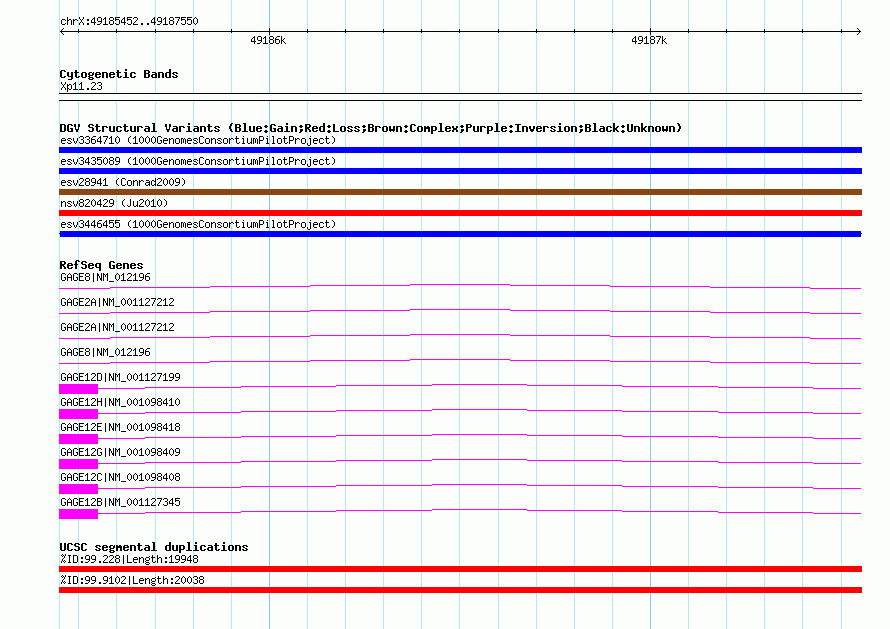
Task: Select the GAGE12H|NM_001098410 gene label
Action: [x=120, y=402]
